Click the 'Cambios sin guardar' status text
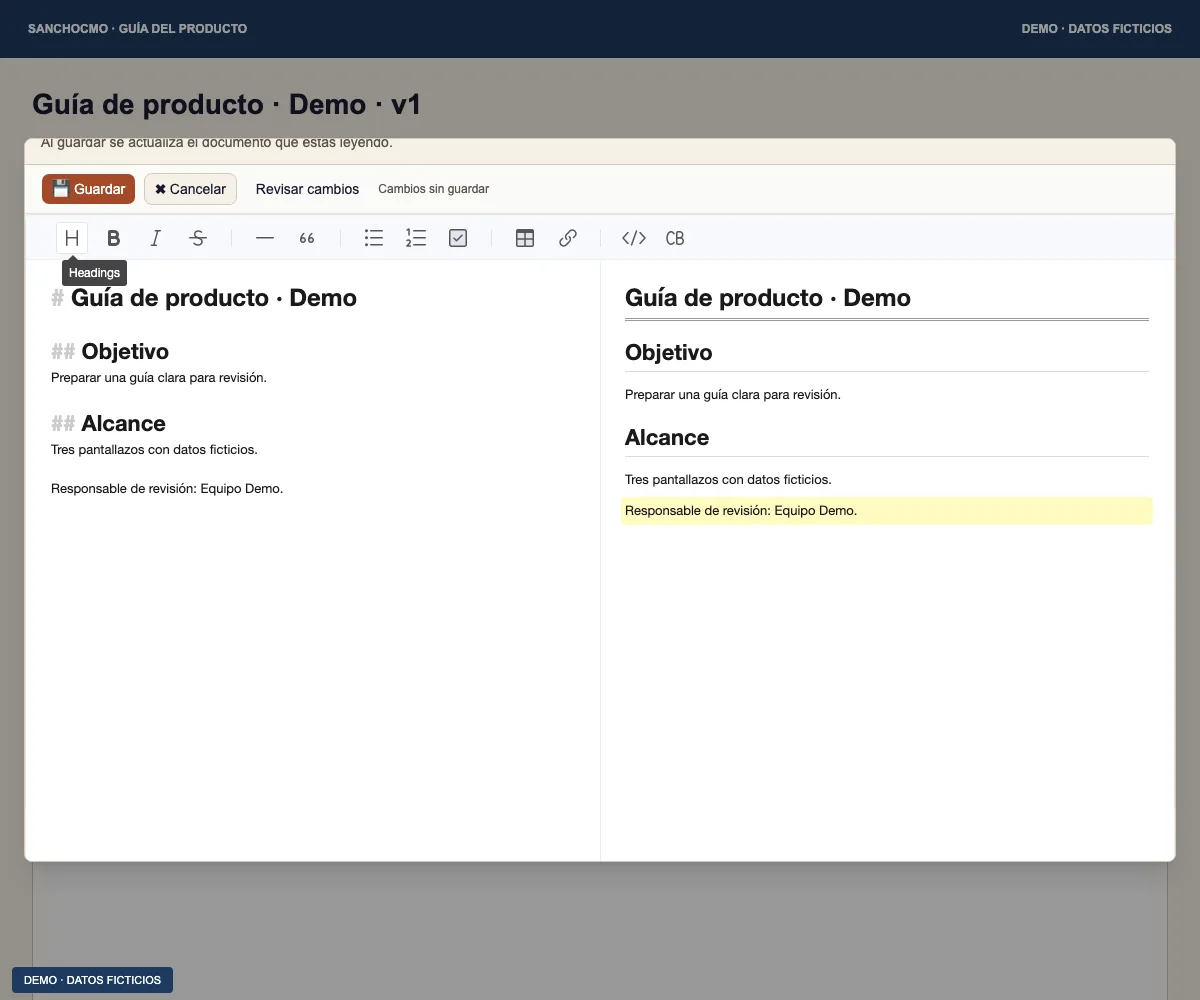1200x1000 pixels. tap(434, 189)
